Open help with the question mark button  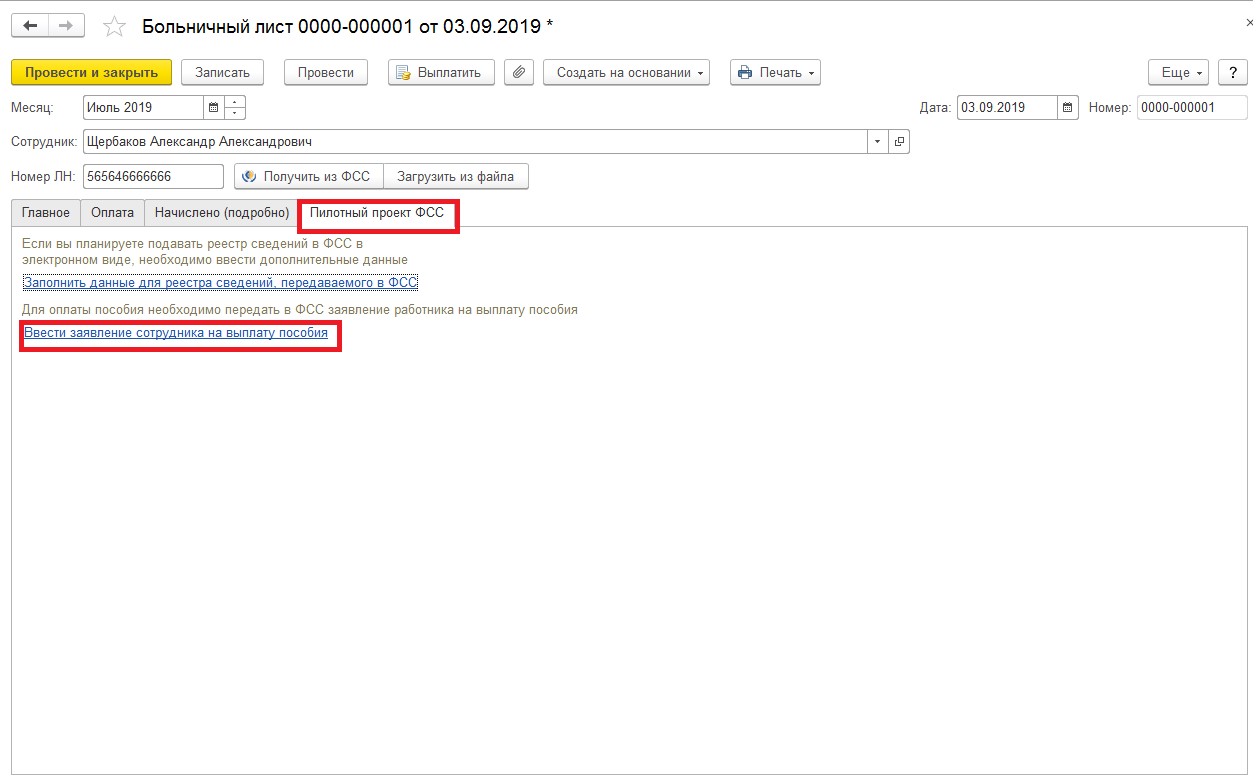[1233, 72]
